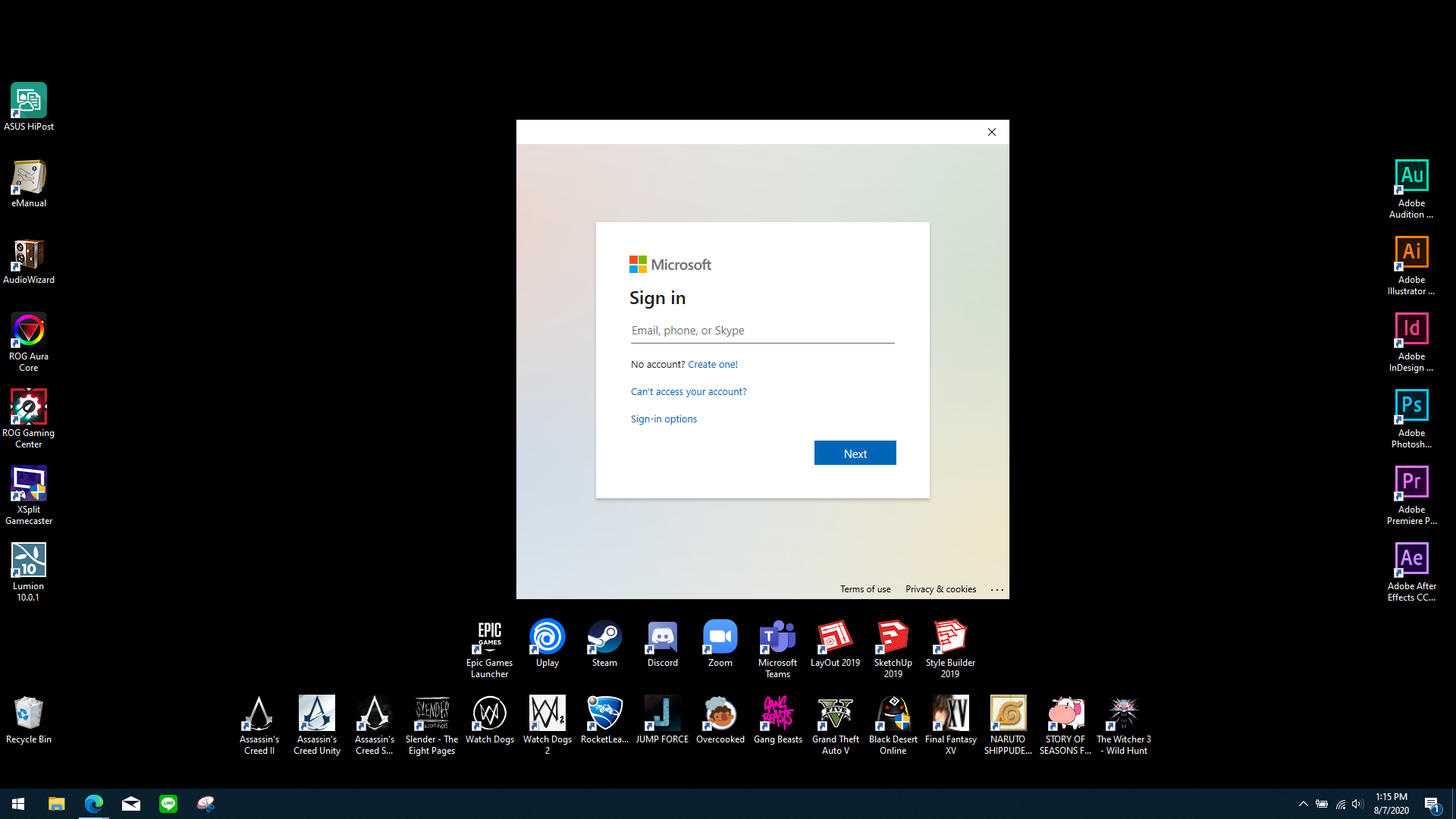Open Terms of use link

865,589
